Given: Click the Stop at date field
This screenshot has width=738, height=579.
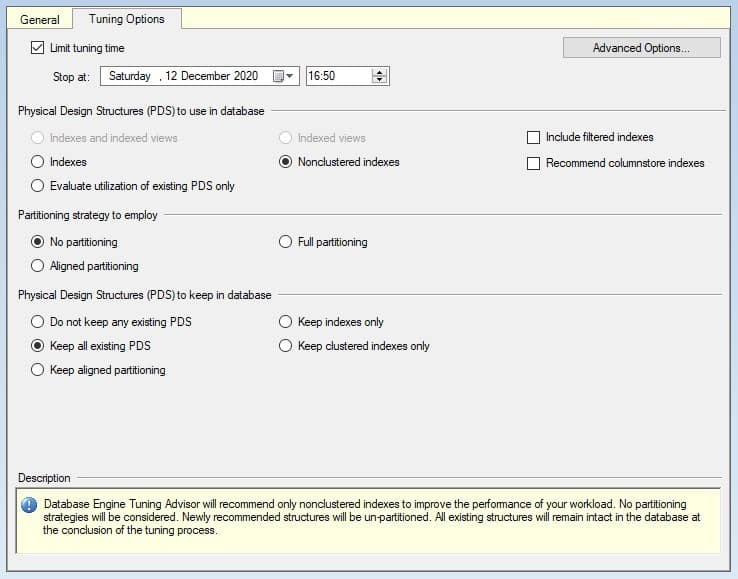Looking at the screenshot, I should coord(200,76).
